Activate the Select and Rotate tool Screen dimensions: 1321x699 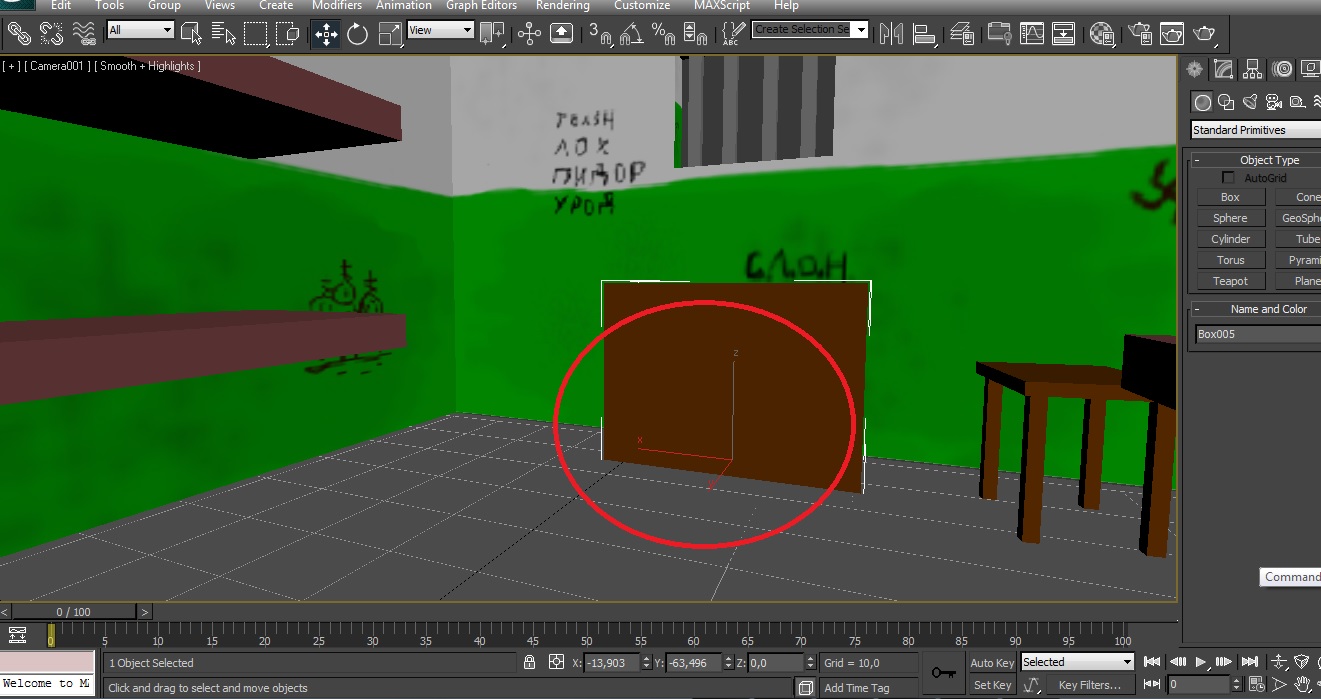click(358, 34)
